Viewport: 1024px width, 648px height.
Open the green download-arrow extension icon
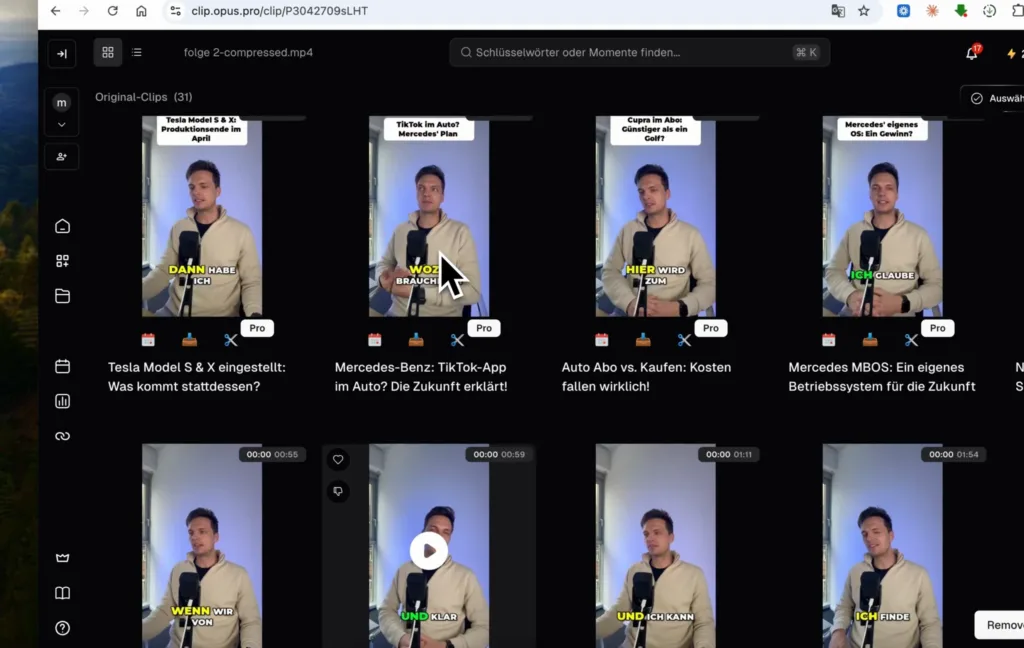961,10
